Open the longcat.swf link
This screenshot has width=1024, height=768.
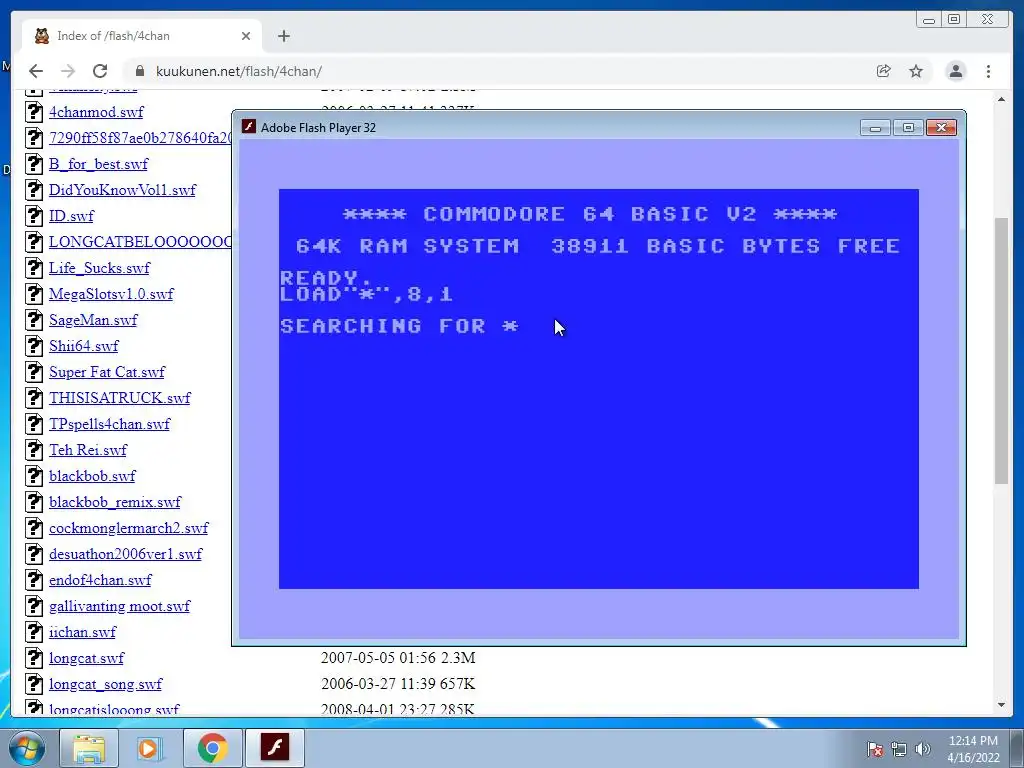pyautogui.click(x=86, y=658)
